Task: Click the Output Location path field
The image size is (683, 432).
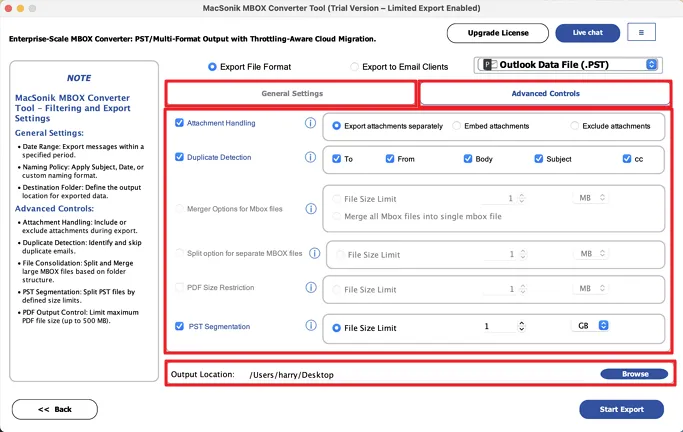Action: 423,375
